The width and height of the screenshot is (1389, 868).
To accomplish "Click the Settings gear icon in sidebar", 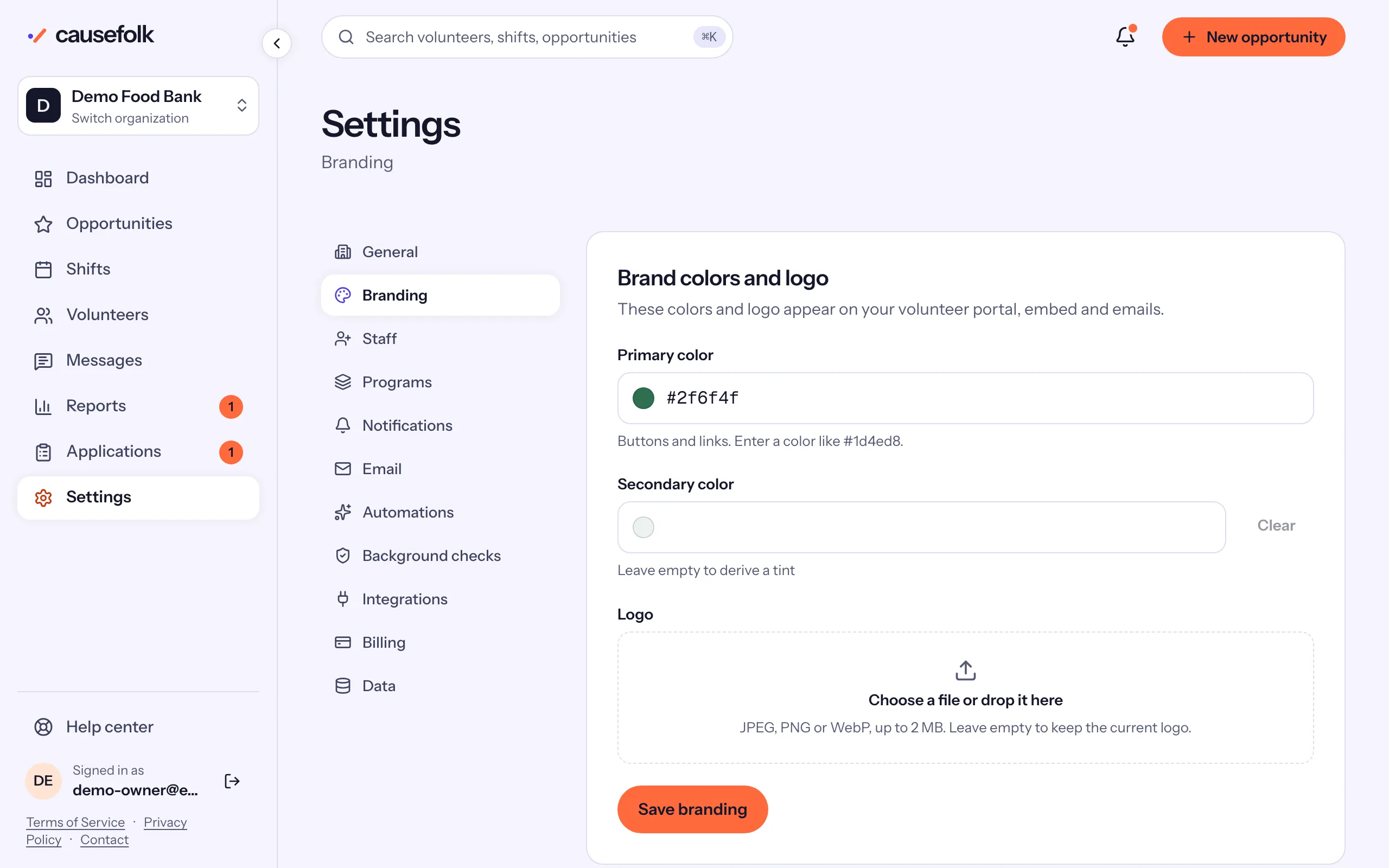I will coord(43,497).
